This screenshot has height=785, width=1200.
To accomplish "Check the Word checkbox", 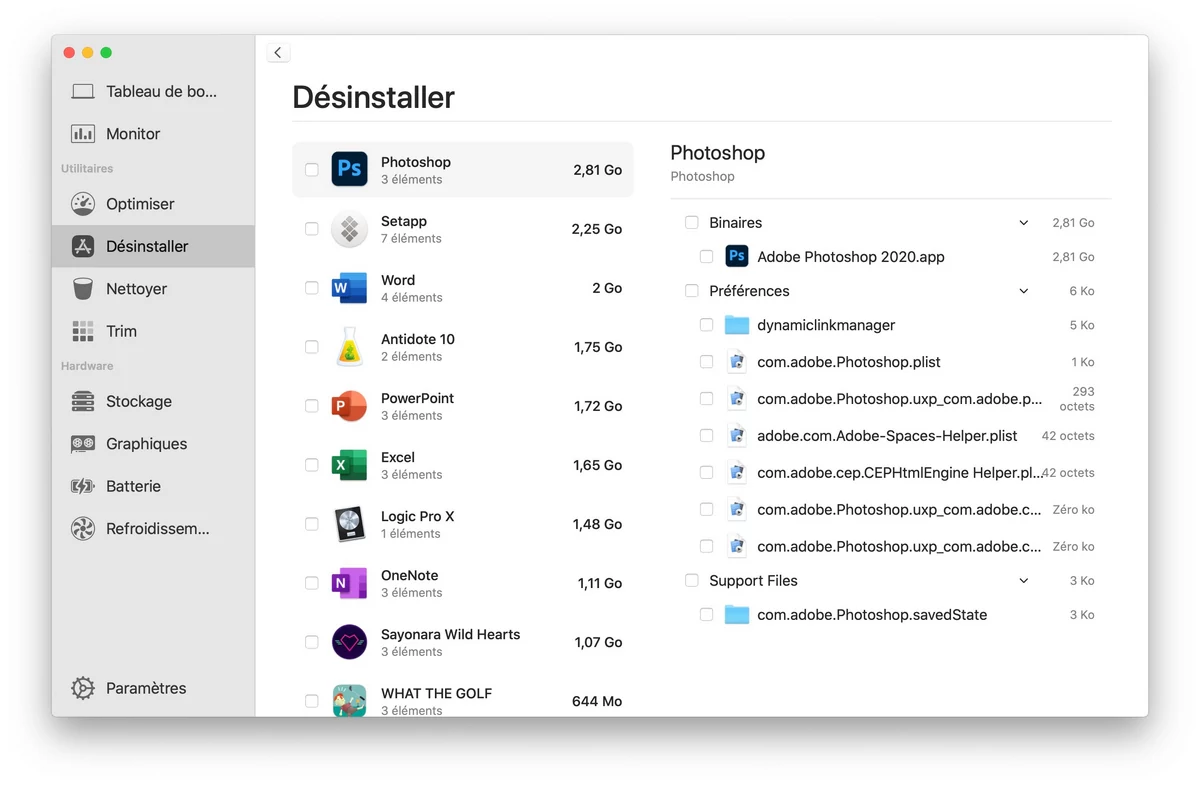I will pos(312,288).
